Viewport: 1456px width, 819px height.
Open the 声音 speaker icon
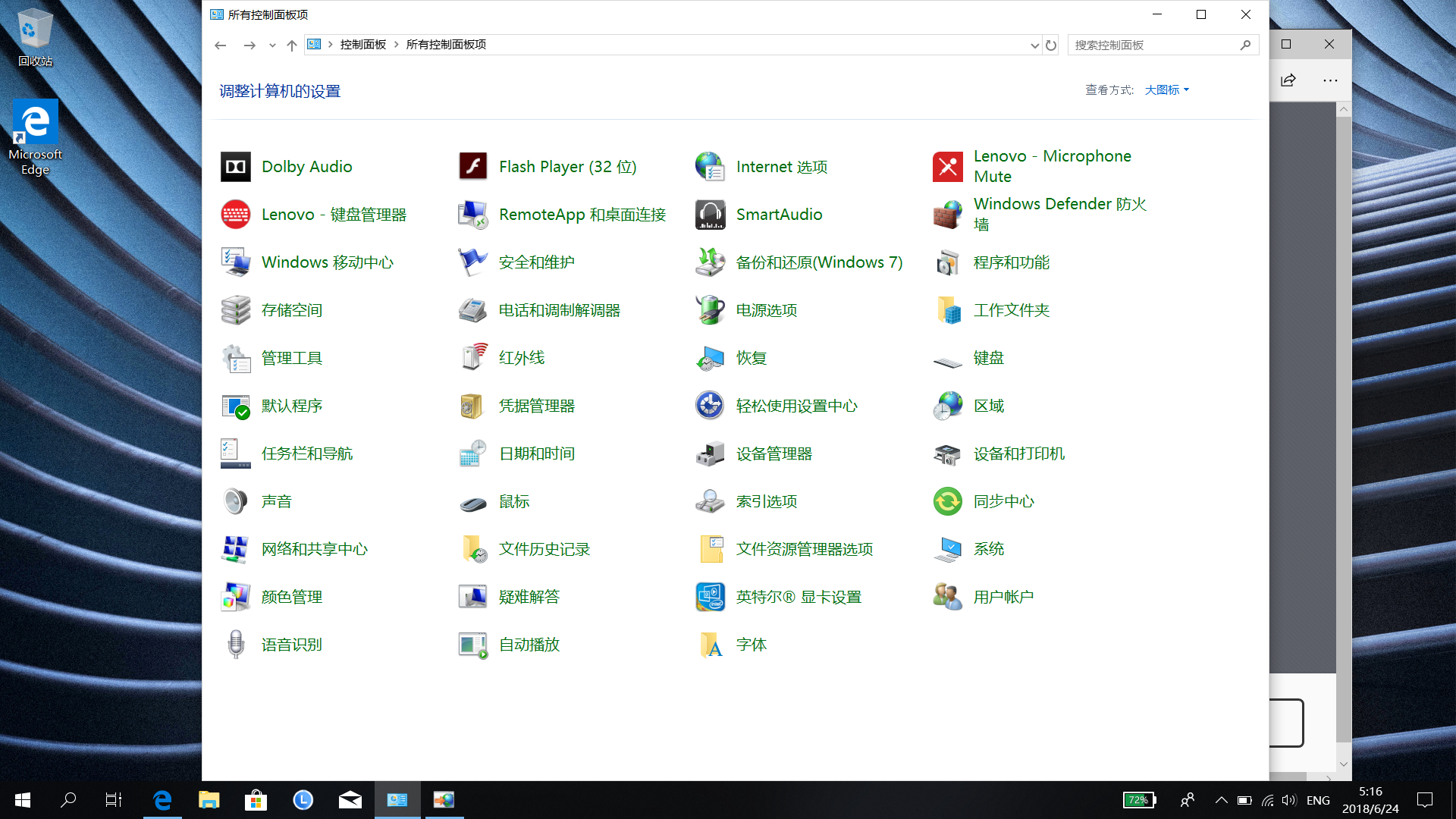[x=236, y=501]
